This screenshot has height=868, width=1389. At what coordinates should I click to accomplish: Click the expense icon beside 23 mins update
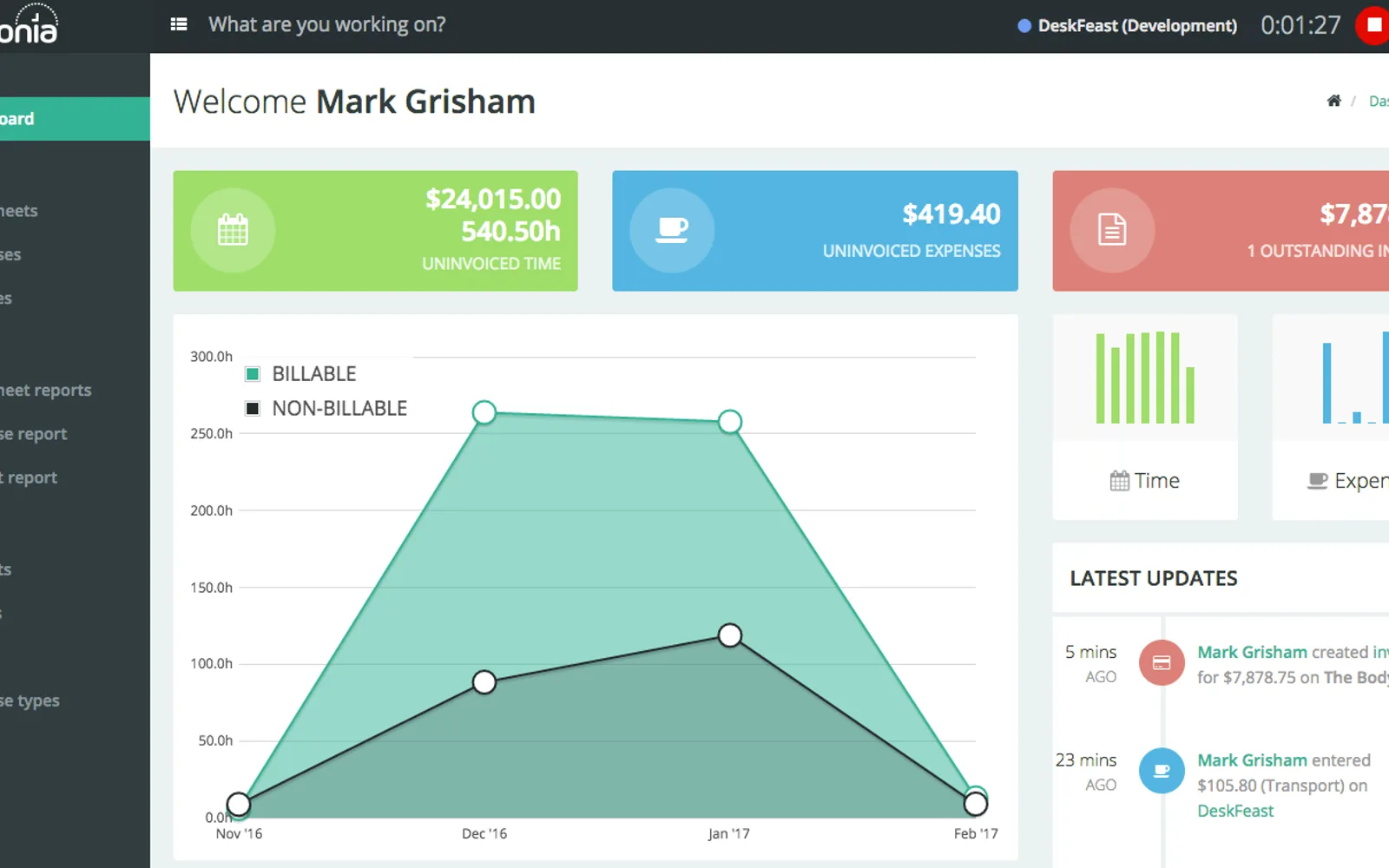pyautogui.click(x=1162, y=771)
